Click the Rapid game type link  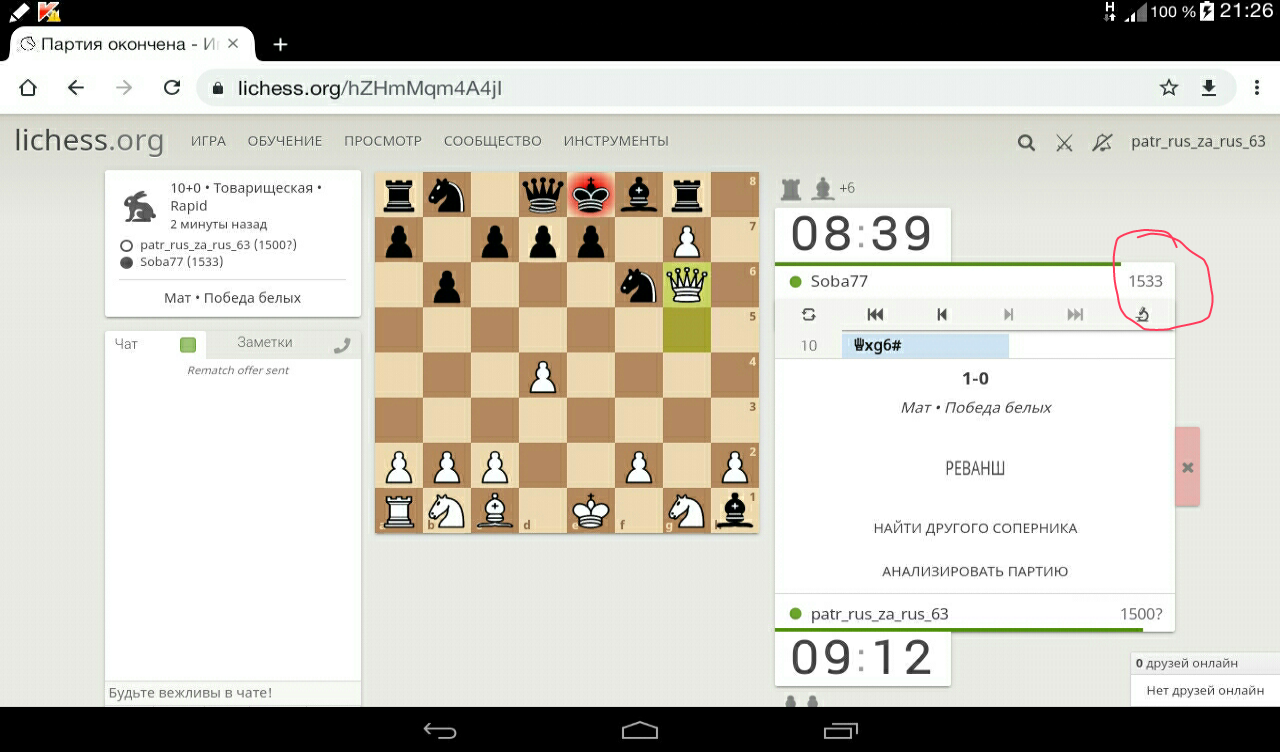(189, 206)
